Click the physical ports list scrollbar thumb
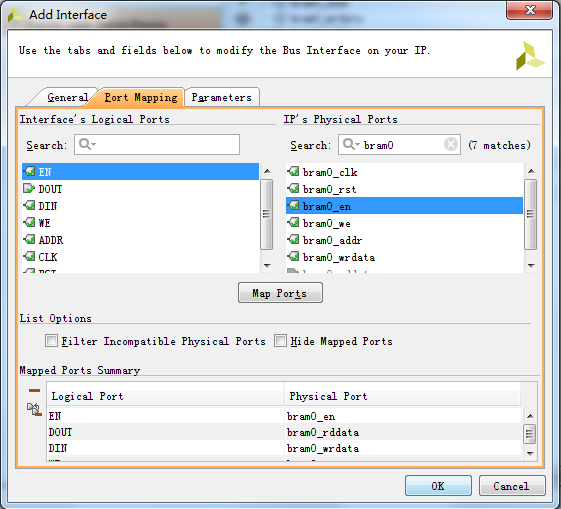561x509 pixels. point(531,214)
